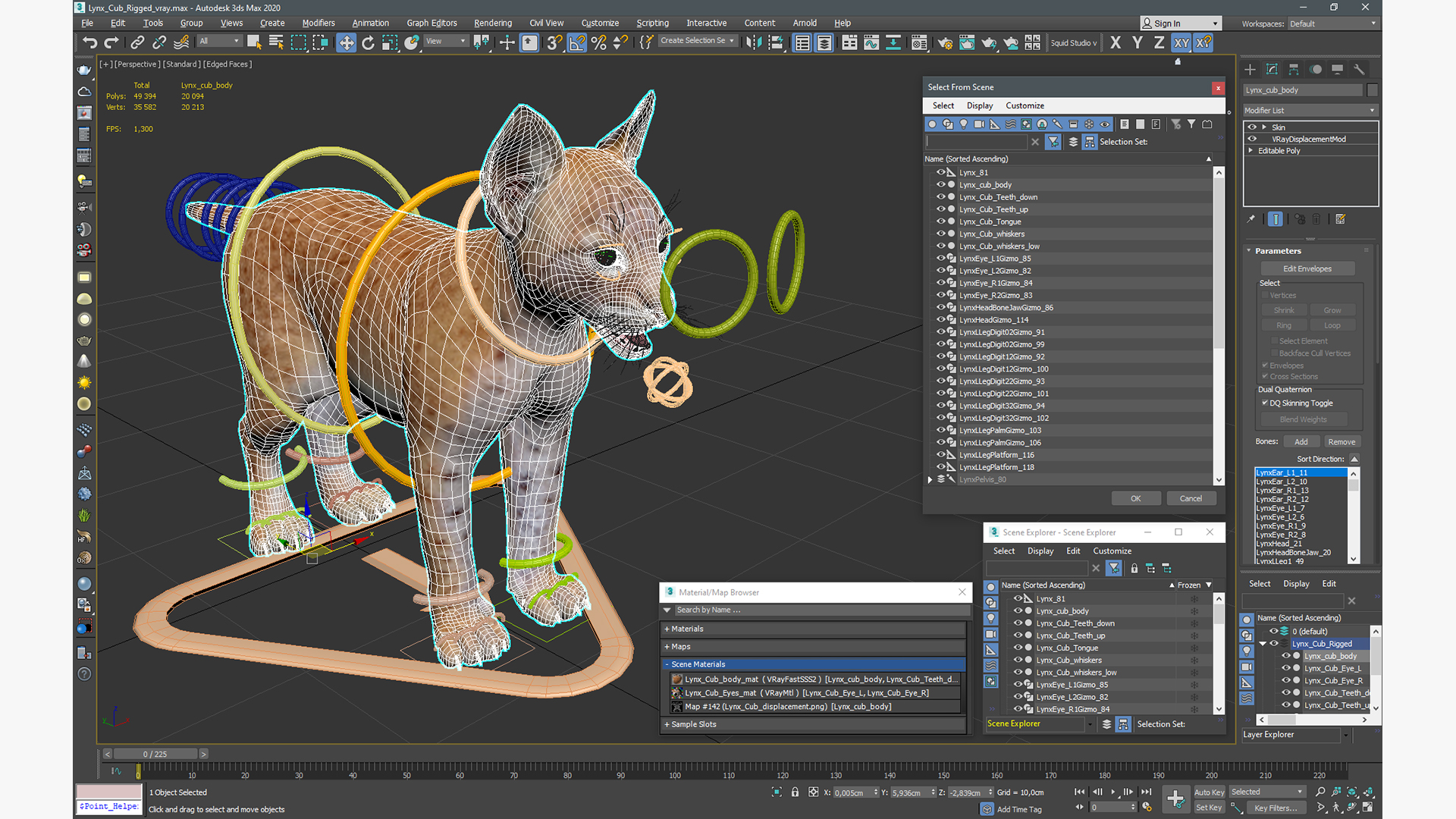The image size is (1456, 819).
Task: Jump to the end frame
Action: [x=1147, y=792]
